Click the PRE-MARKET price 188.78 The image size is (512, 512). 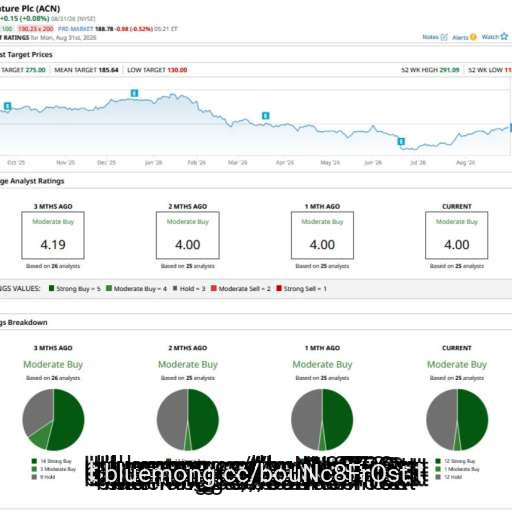[104, 29]
